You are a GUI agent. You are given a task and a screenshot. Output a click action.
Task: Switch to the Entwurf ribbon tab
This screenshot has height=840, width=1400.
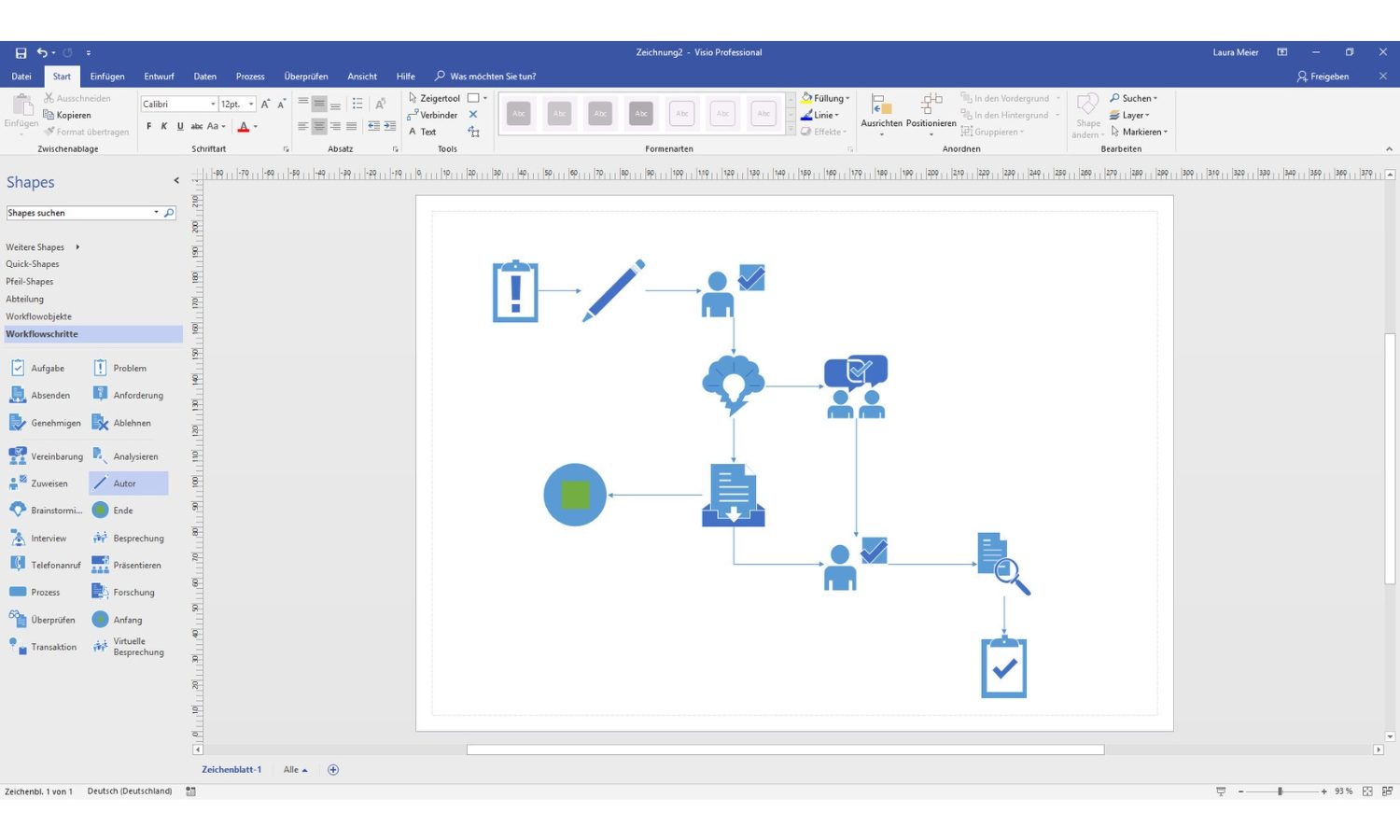[159, 77]
